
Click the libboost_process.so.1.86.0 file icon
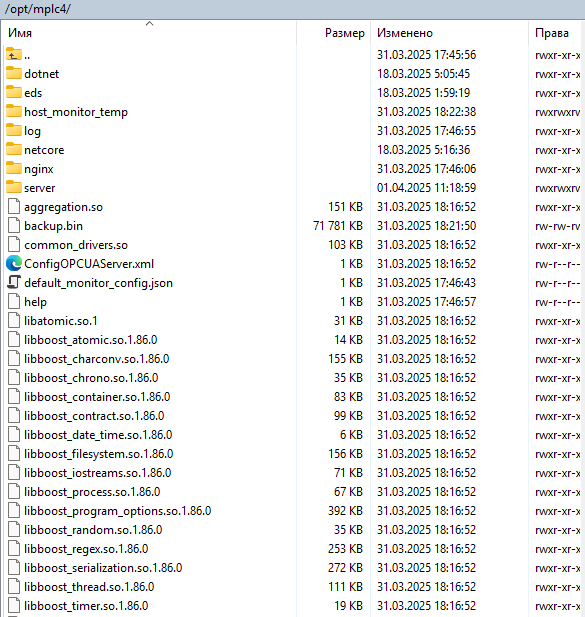tap(14, 491)
